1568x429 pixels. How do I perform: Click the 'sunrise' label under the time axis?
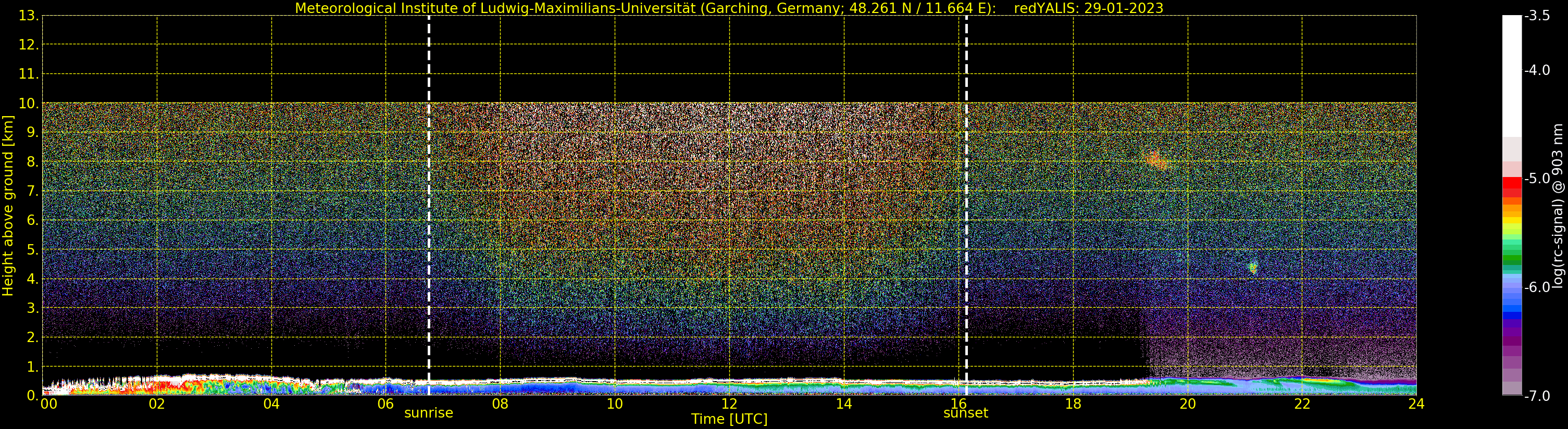429,413
